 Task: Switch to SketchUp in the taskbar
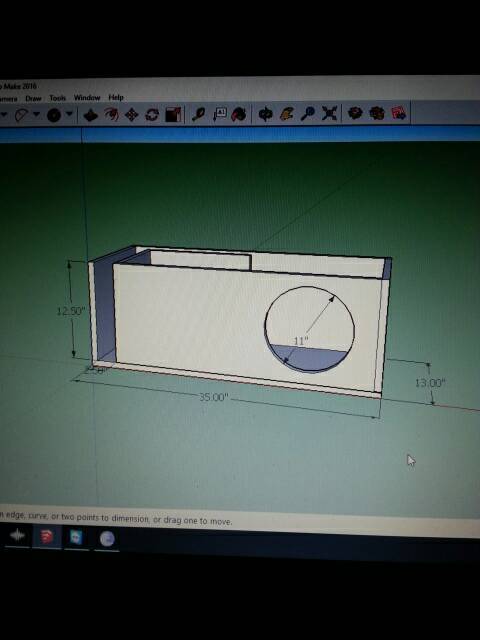coord(47,537)
